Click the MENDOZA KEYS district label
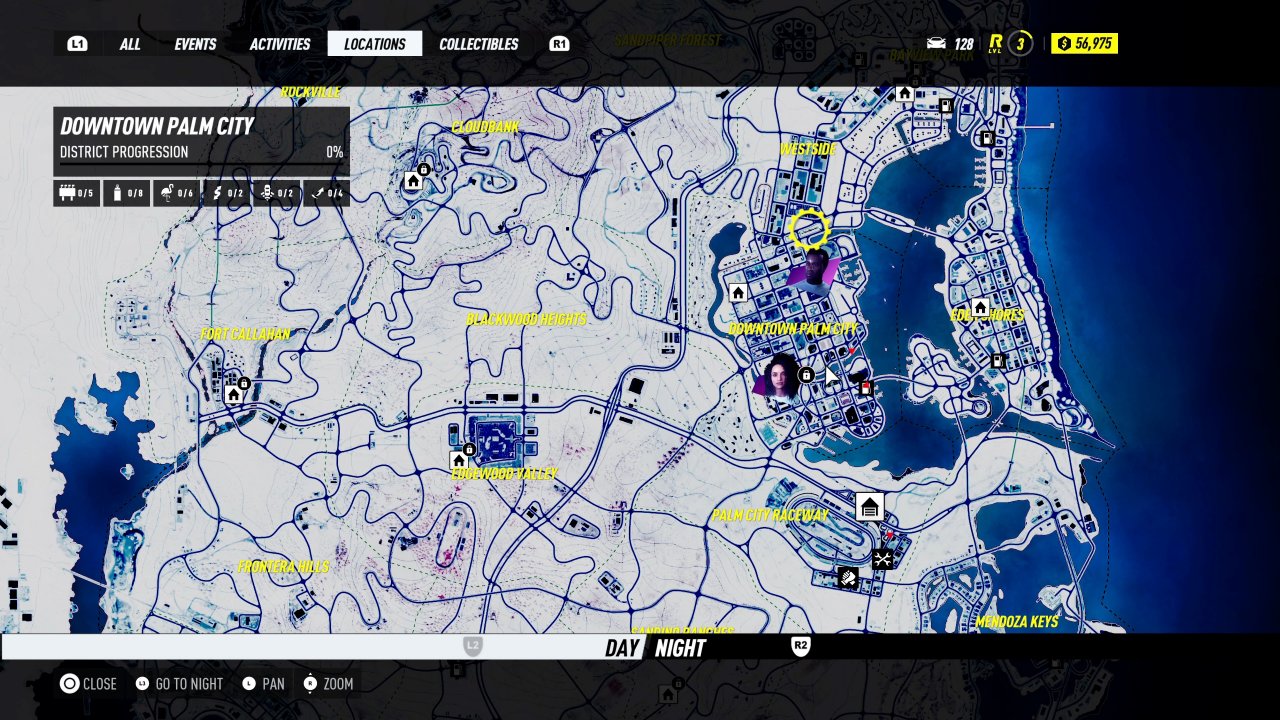Image resolution: width=1280 pixels, height=720 pixels. (1016, 622)
